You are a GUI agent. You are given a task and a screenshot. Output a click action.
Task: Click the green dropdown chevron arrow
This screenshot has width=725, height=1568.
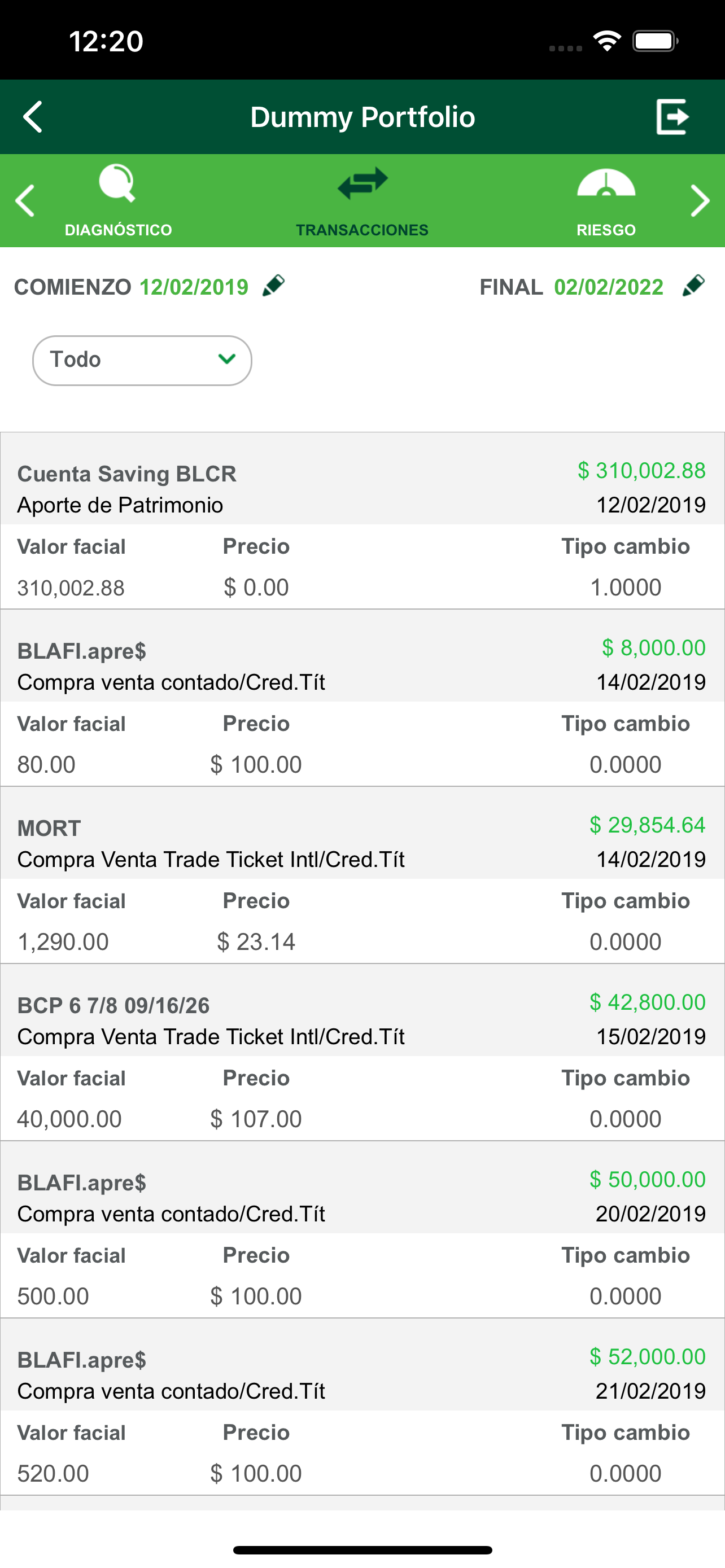coord(226,359)
